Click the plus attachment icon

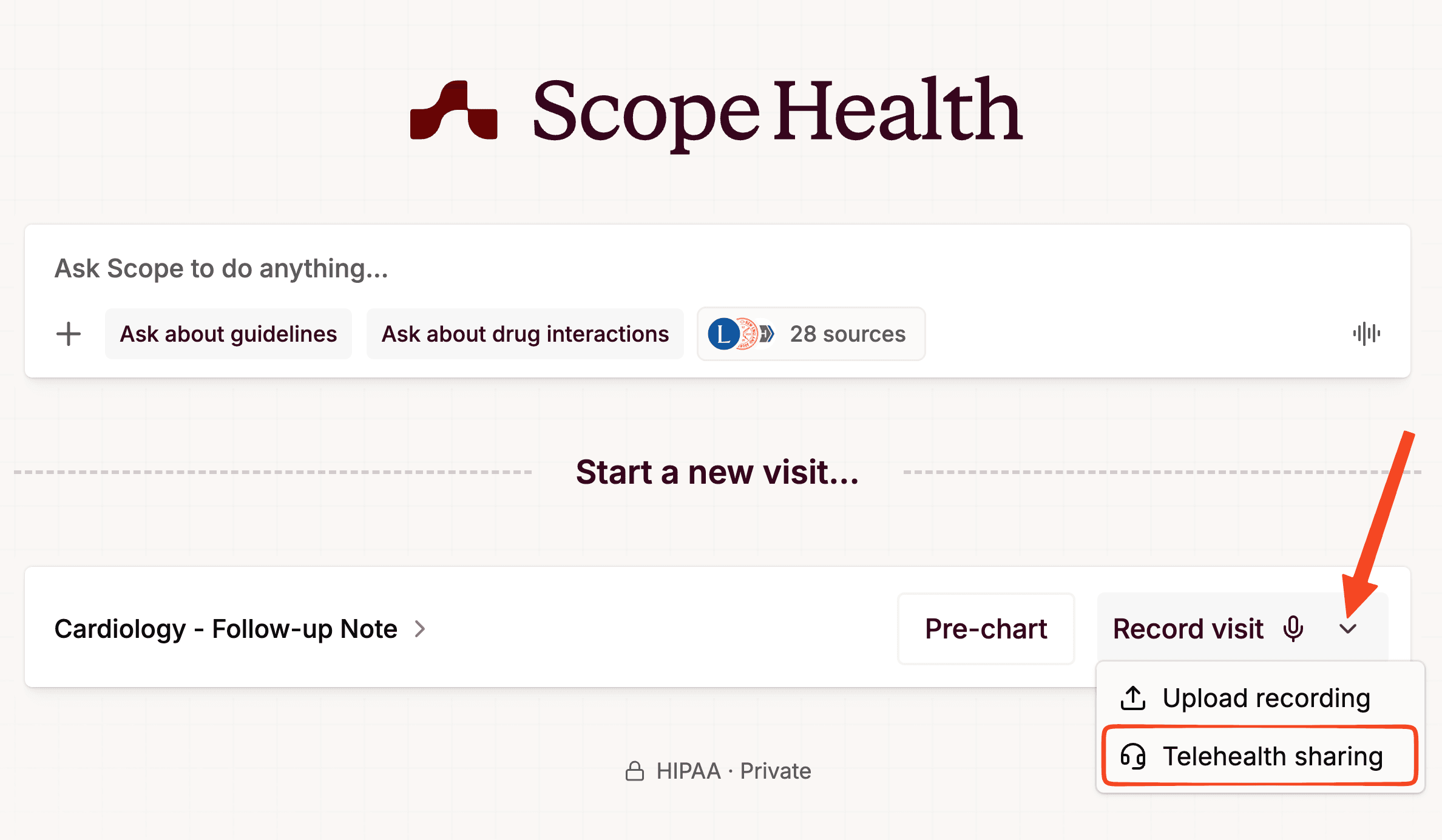pos(69,334)
